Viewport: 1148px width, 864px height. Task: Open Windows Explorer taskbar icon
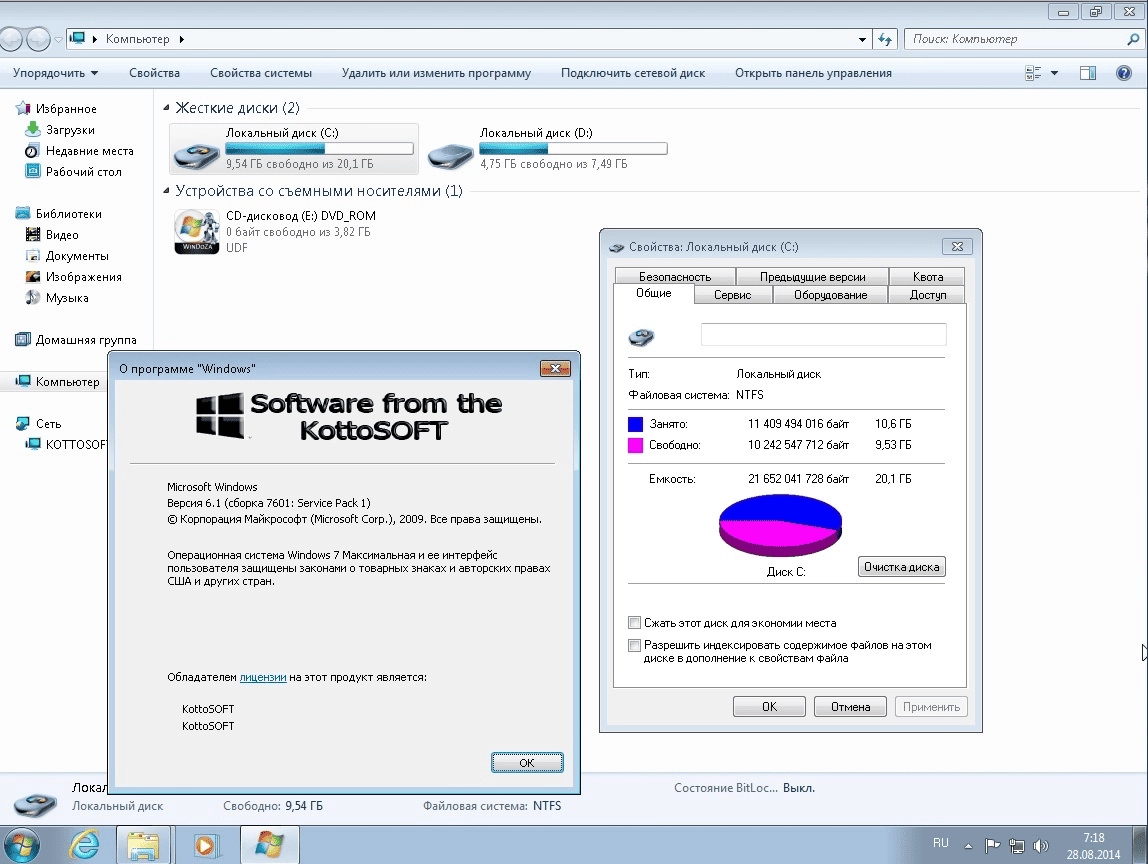[144, 846]
